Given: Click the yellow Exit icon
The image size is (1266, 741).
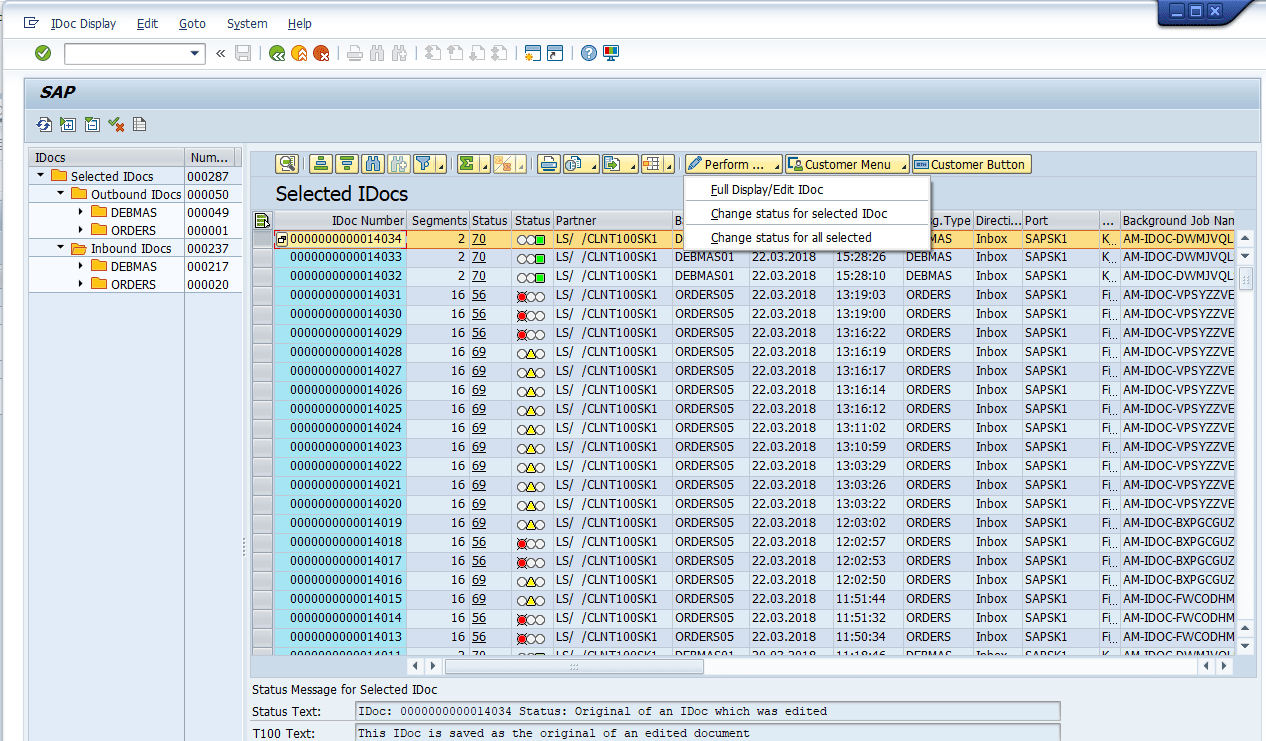Looking at the screenshot, I should point(299,53).
